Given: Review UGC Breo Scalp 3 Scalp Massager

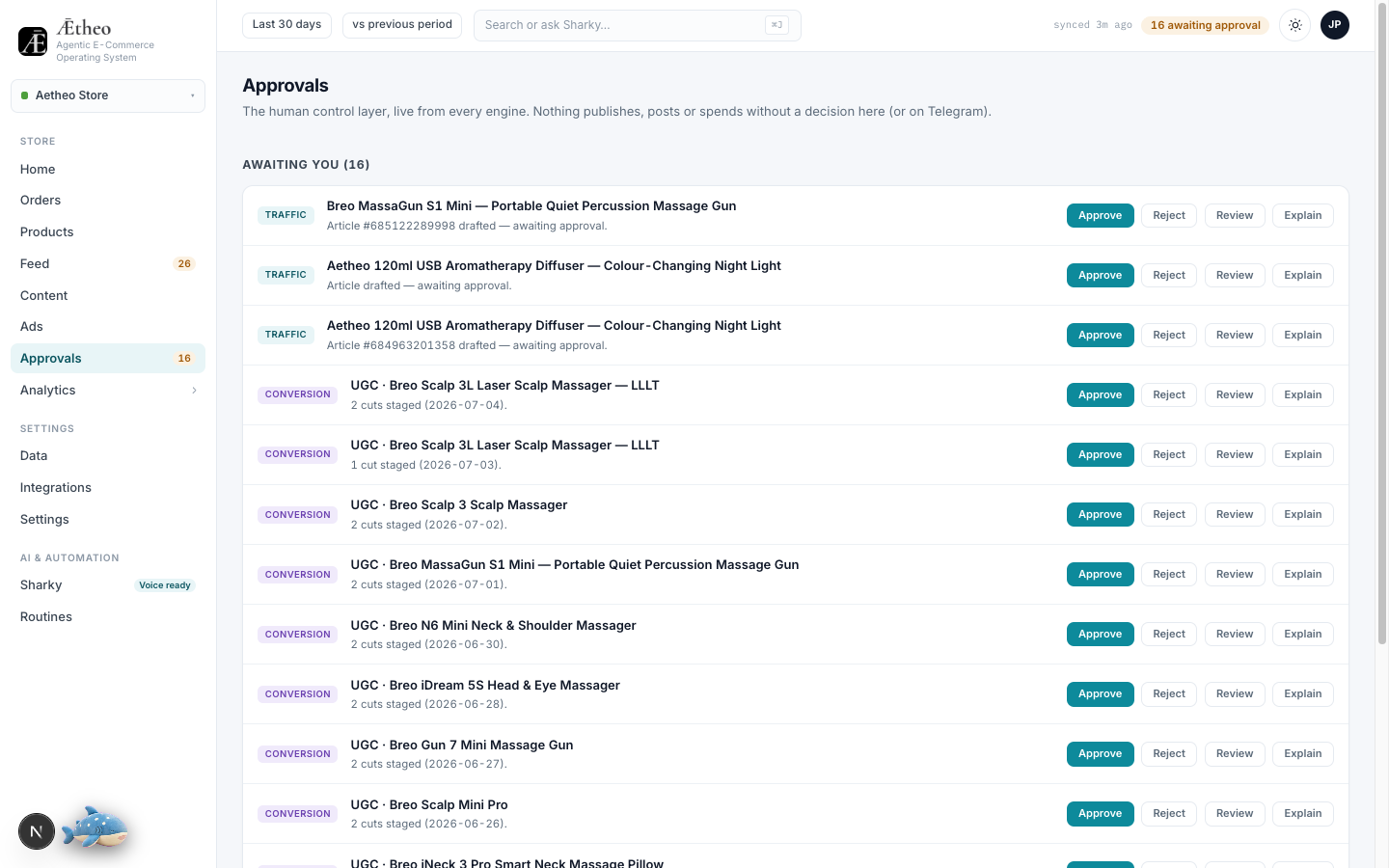Looking at the screenshot, I should pyautogui.click(x=1235, y=515).
